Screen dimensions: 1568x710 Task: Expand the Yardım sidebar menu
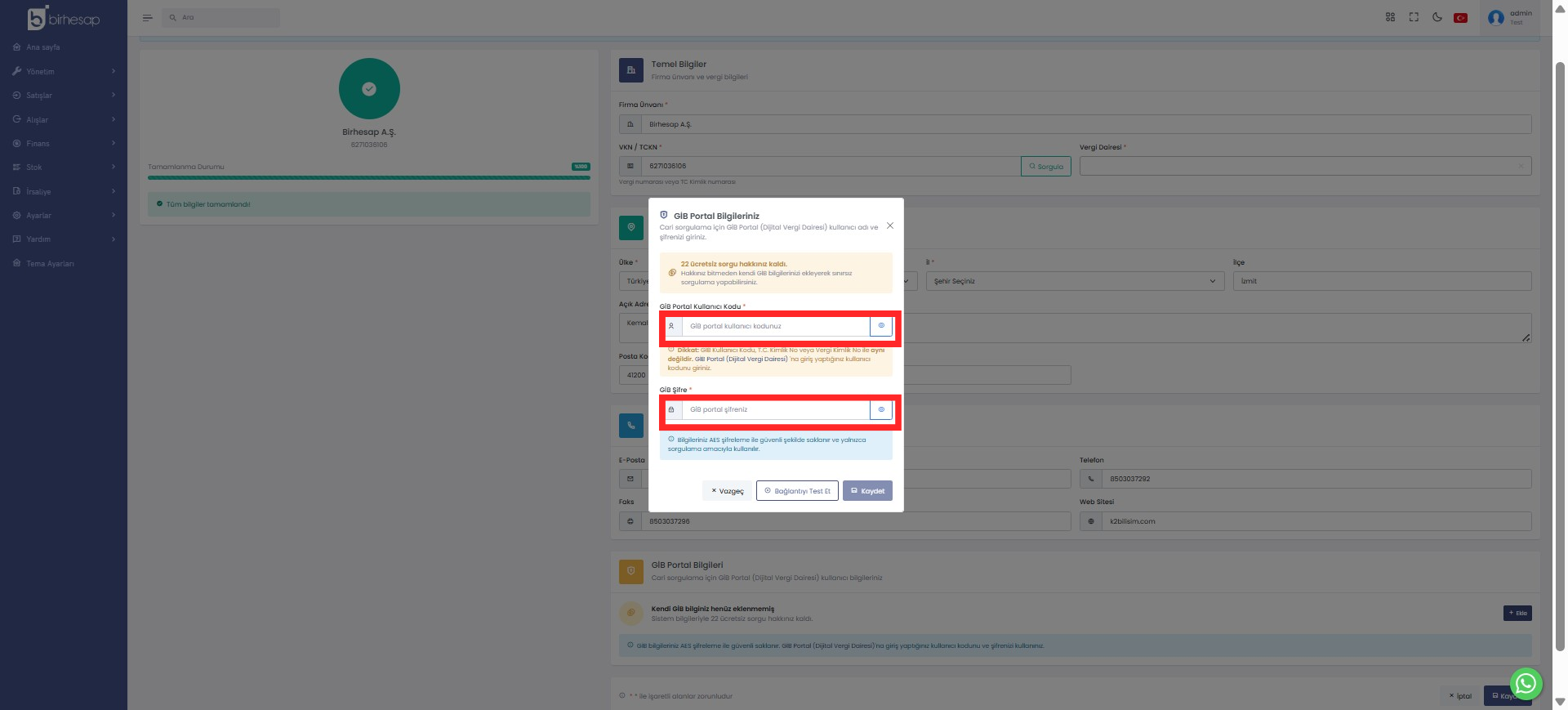(x=64, y=239)
